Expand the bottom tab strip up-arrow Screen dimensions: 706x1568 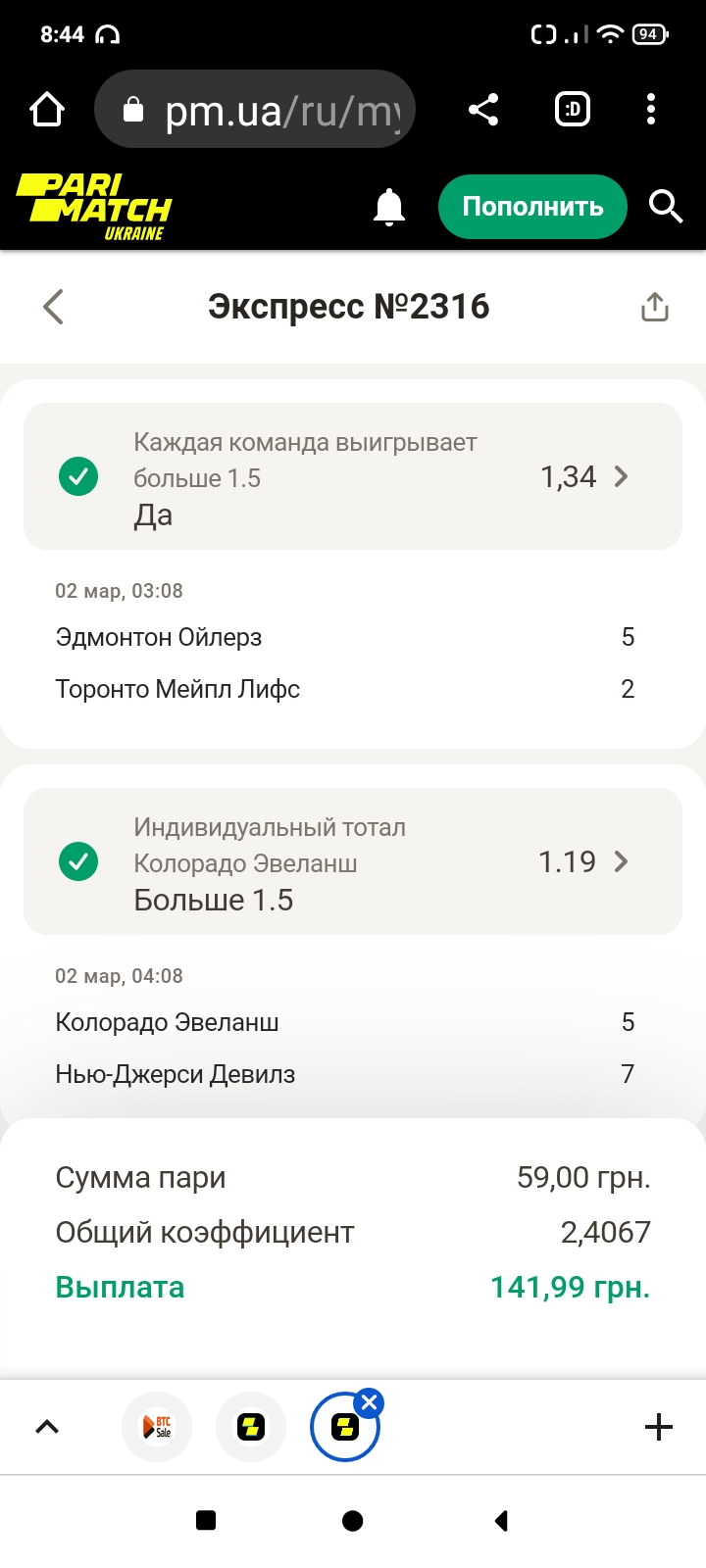(x=47, y=1427)
